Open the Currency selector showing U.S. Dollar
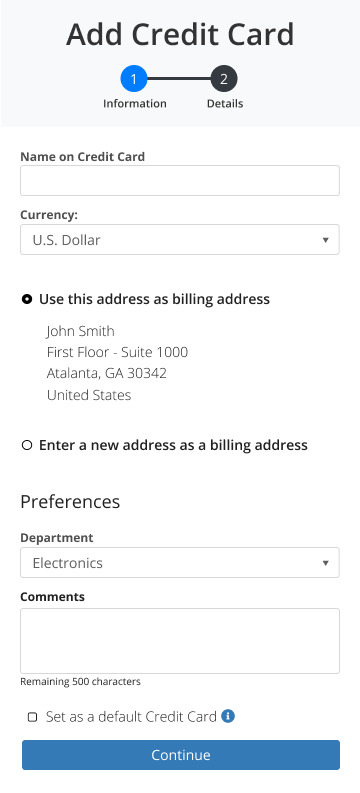Screen dimensions: 360x793 pyautogui.click(x=180, y=240)
